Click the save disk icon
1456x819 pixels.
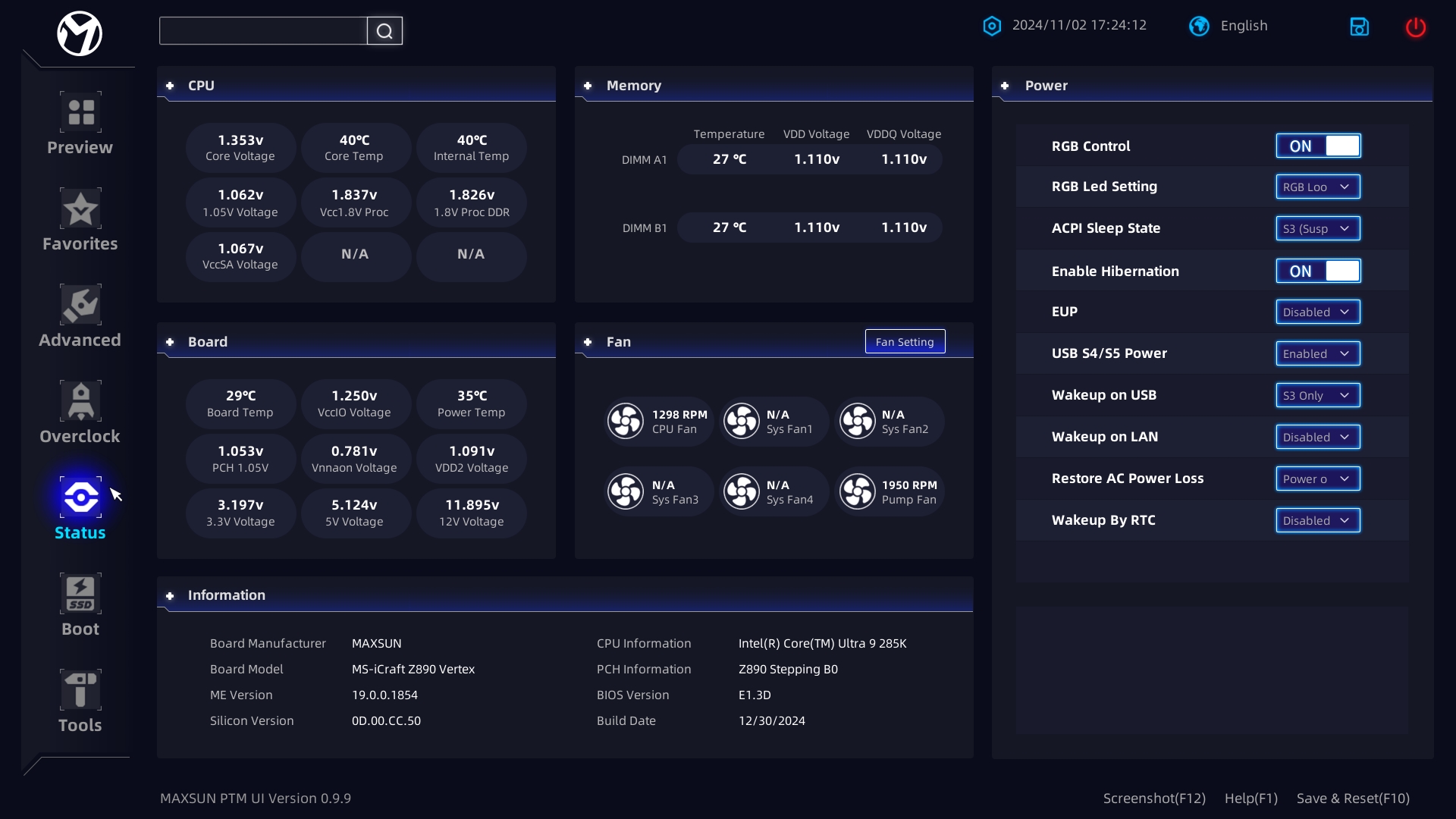point(1360,27)
